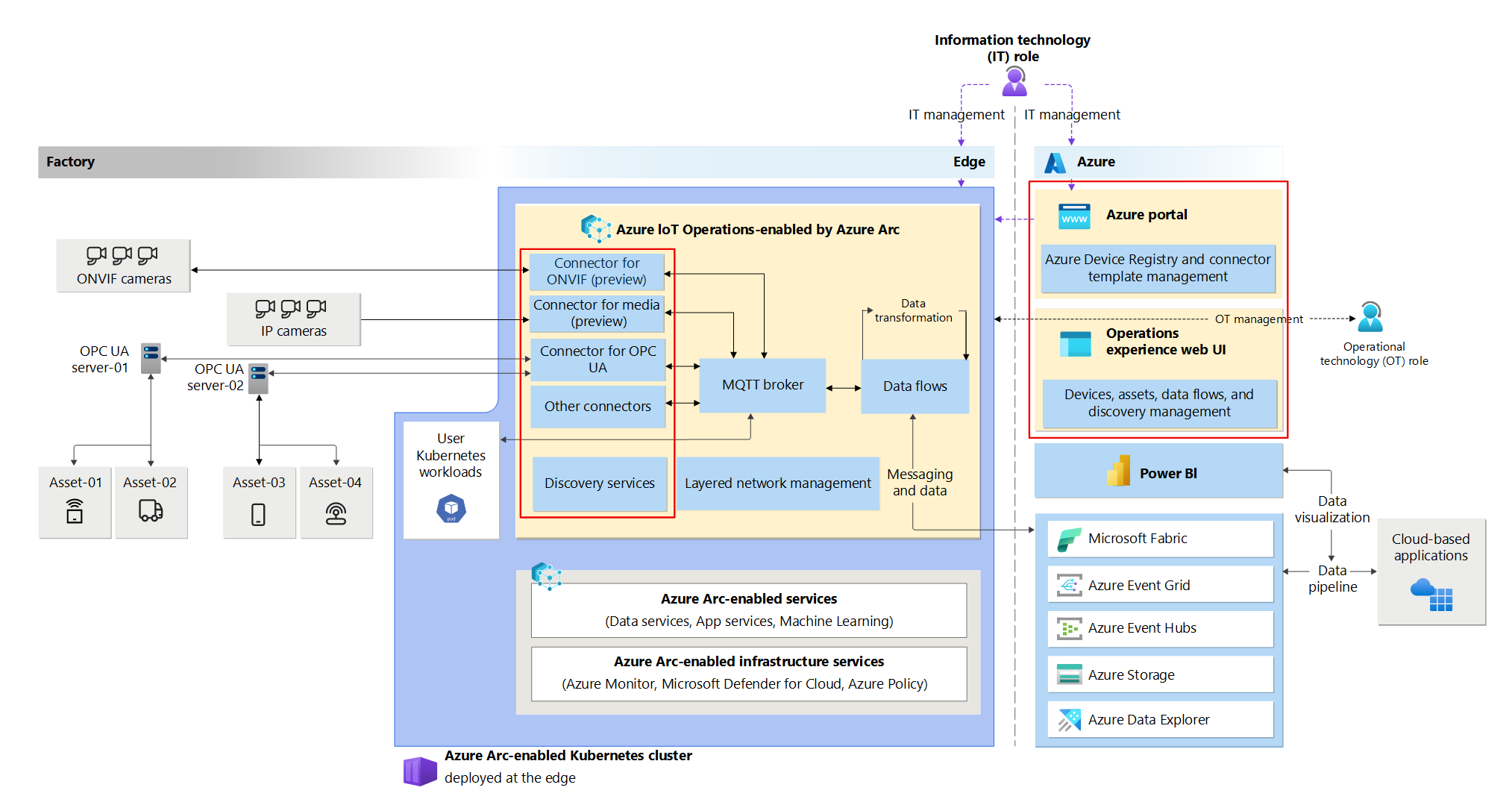This screenshot has height=808, width=1512.
Task: Click Azure Device Registry and connector template management
Action: pyautogui.click(x=1158, y=268)
